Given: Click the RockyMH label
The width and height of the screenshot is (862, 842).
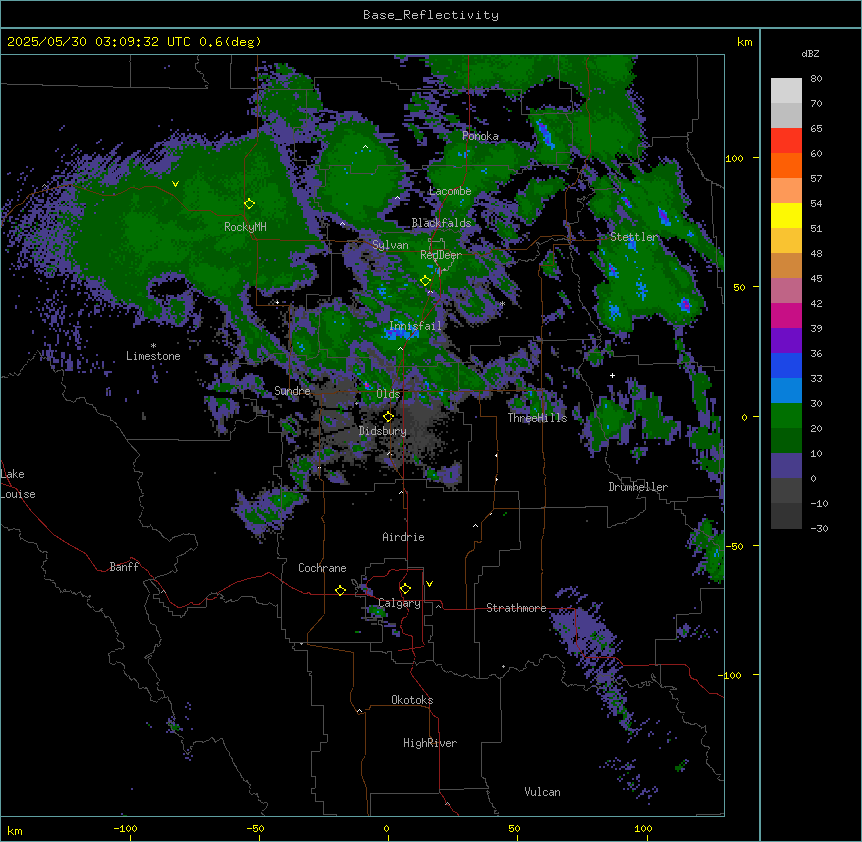Looking at the screenshot, I should pos(245,227).
